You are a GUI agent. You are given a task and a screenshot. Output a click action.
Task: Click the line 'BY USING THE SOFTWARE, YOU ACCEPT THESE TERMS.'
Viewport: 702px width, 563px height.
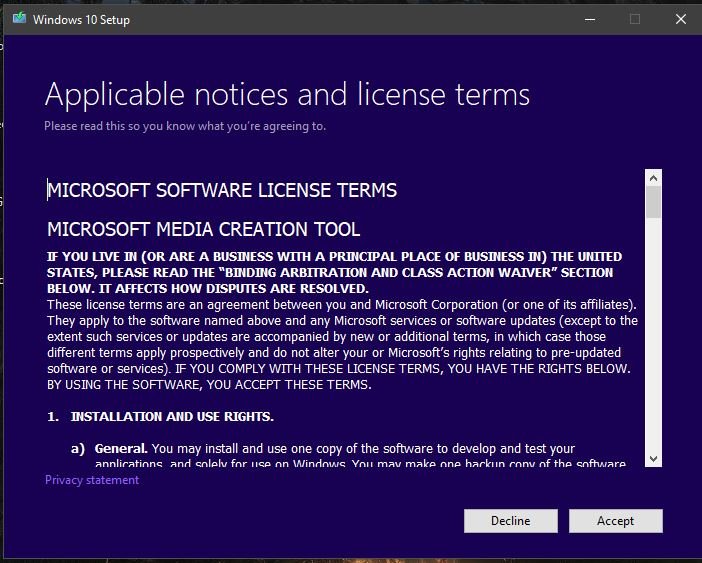pyautogui.click(x=209, y=384)
